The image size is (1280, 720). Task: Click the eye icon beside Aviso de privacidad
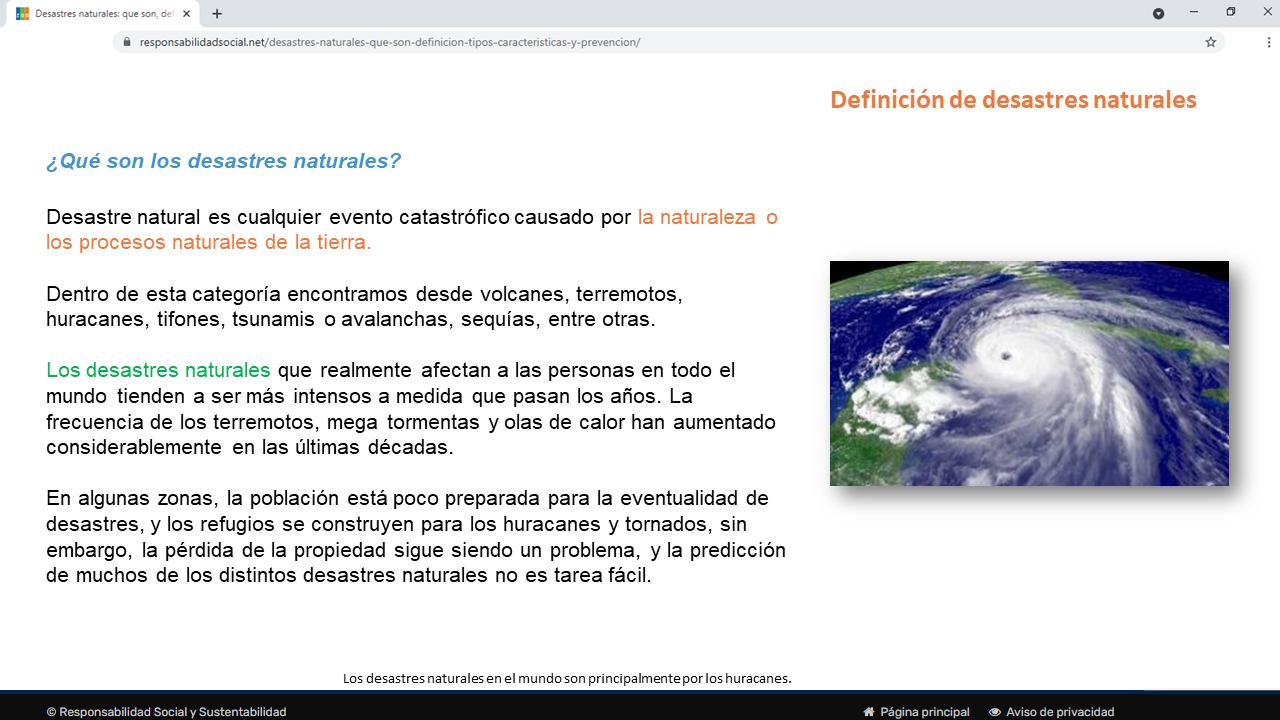pyautogui.click(x=995, y=712)
